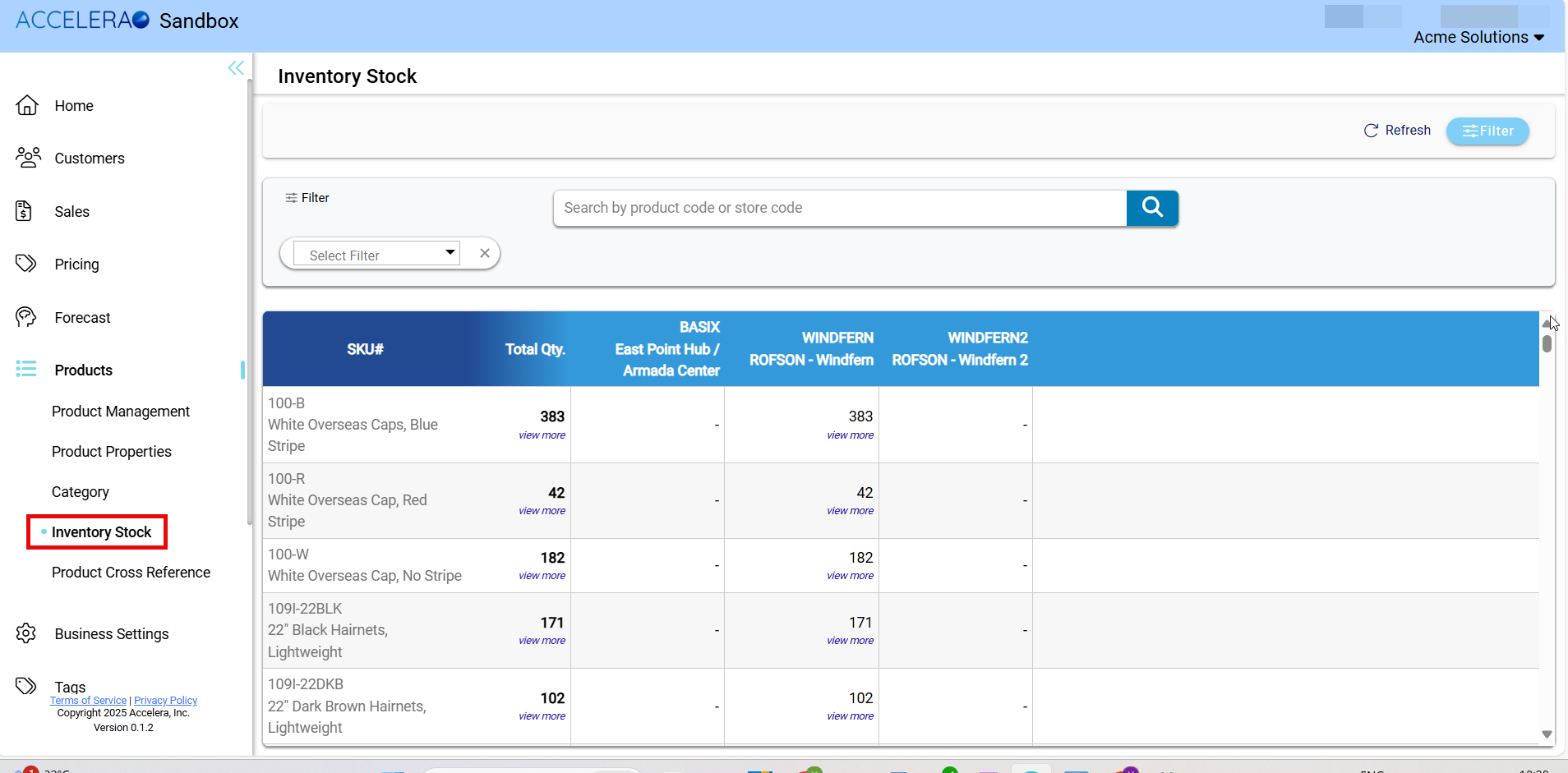Viewport: 1568px width, 773px height.
Task: Click view more under 100-B total quantity
Action: click(x=542, y=435)
